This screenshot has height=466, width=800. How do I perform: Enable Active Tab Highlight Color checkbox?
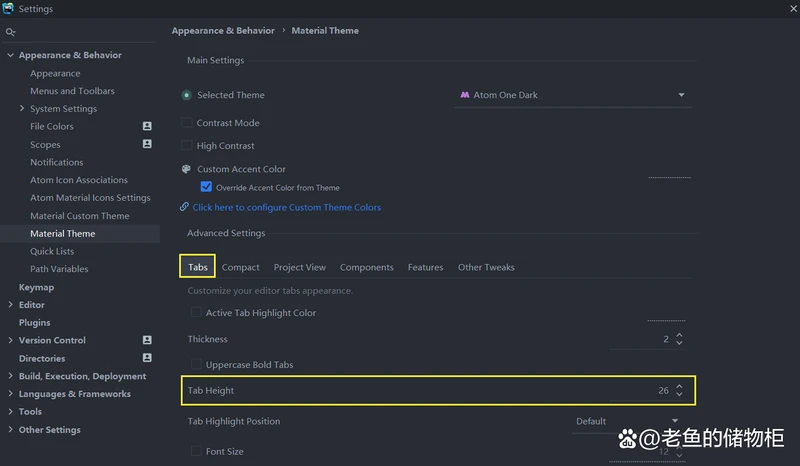pyautogui.click(x=196, y=312)
